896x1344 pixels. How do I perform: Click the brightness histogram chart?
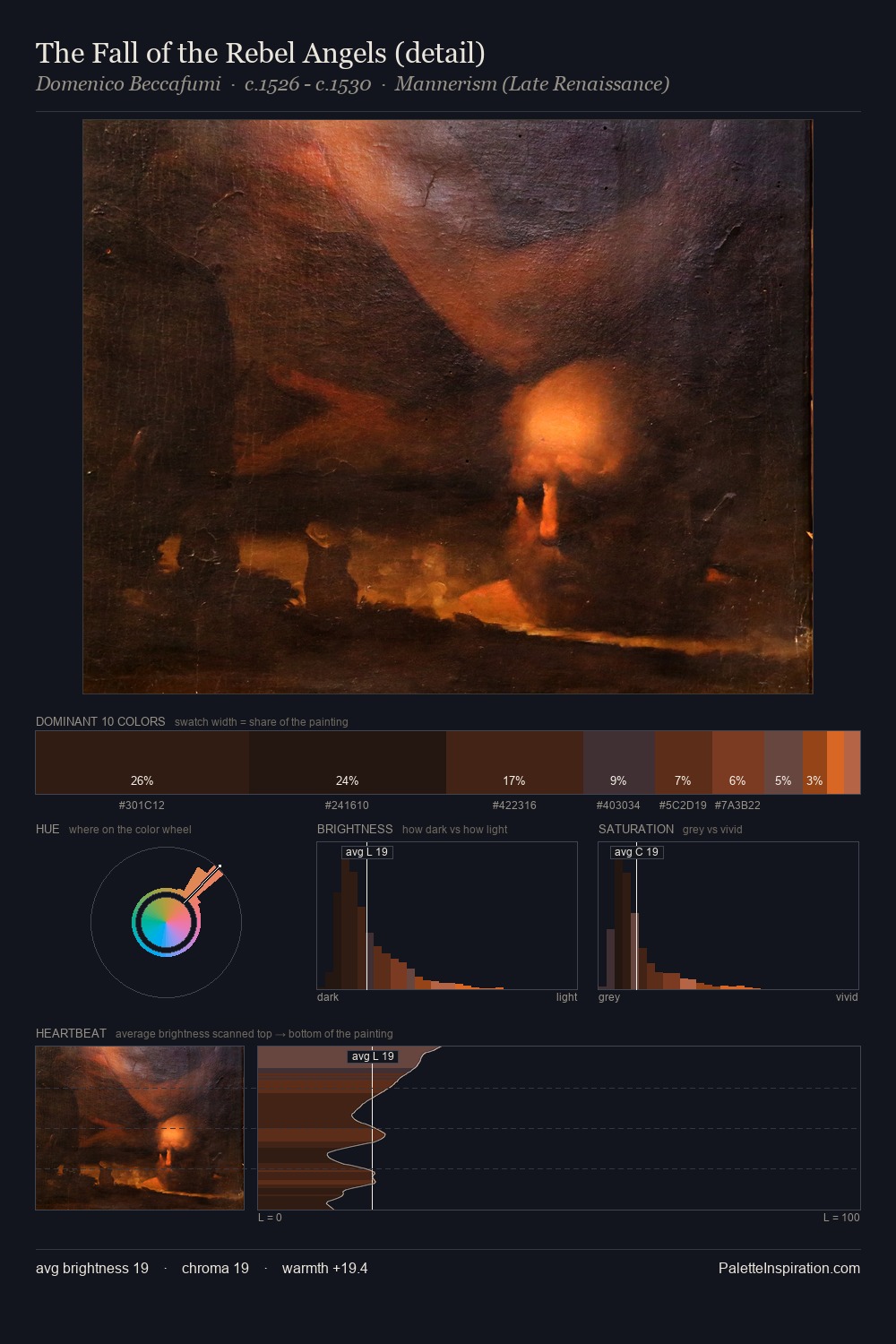pos(447,916)
